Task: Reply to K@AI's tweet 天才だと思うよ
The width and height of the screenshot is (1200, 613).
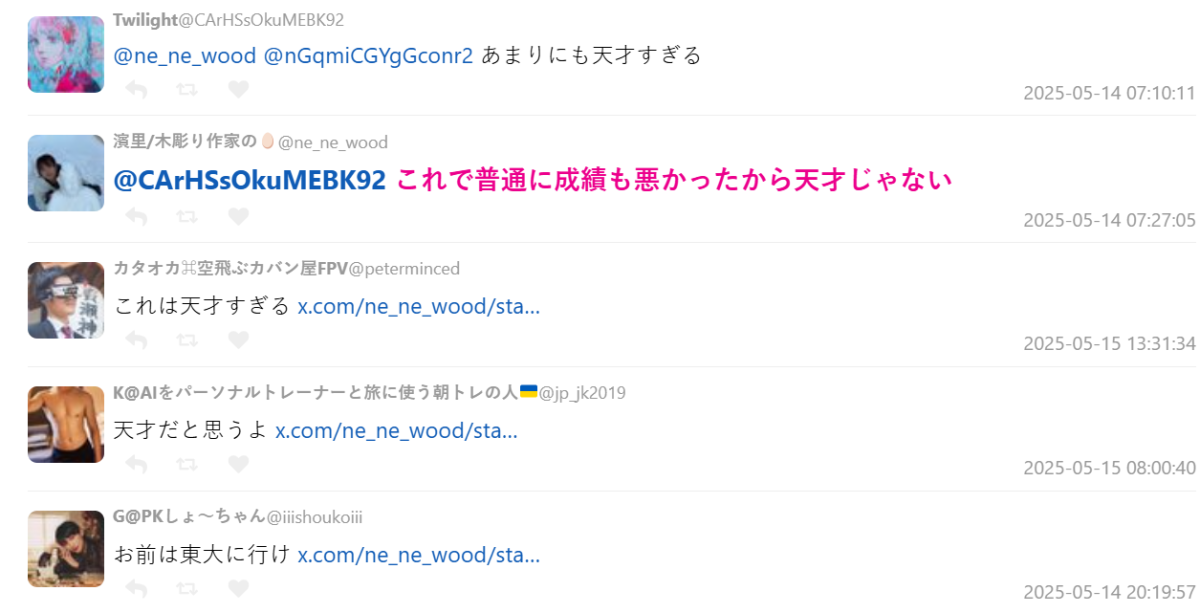Action: pos(137,464)
